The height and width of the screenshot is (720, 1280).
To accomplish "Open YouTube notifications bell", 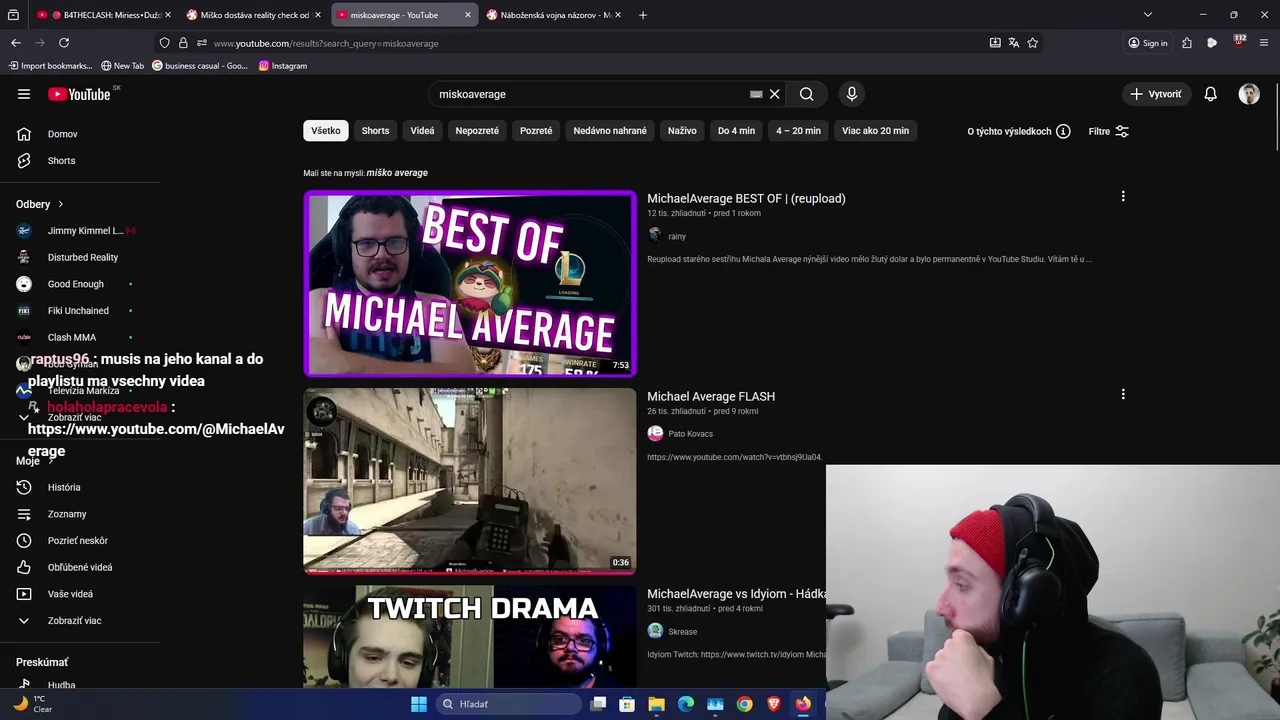I will pyautogui.click(x=1210, y=94).
